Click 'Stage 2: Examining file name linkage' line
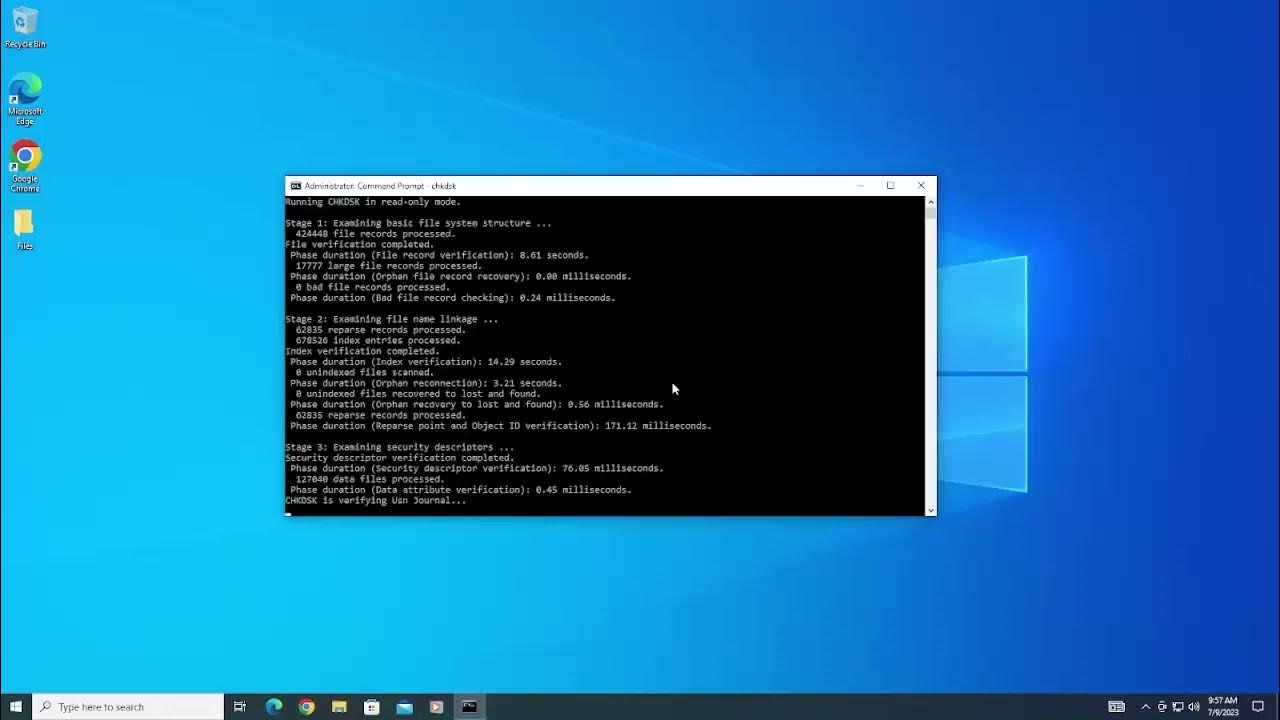 [x=392, y=319]
